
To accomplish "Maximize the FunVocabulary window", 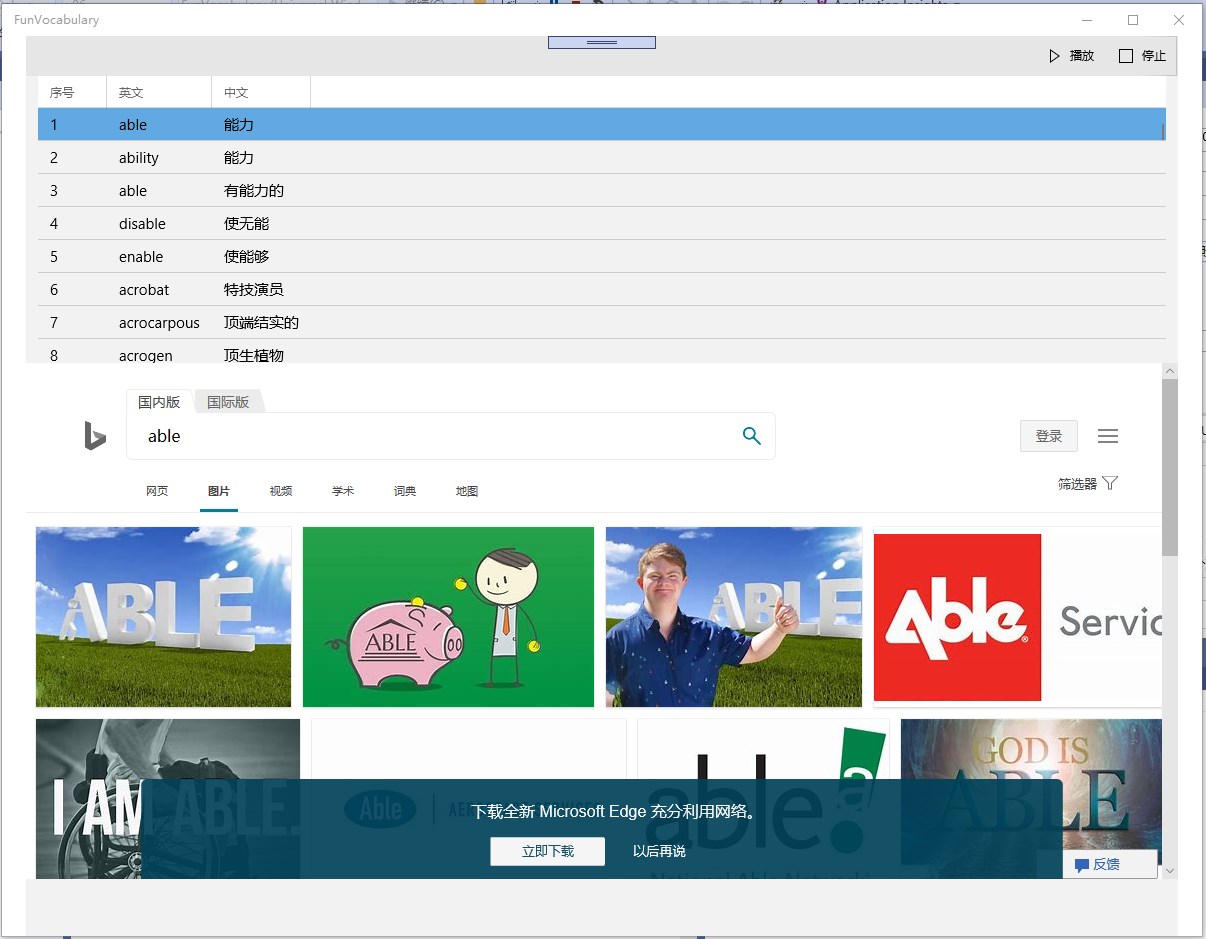I will pyautogui.click(x=1133, y=20).
